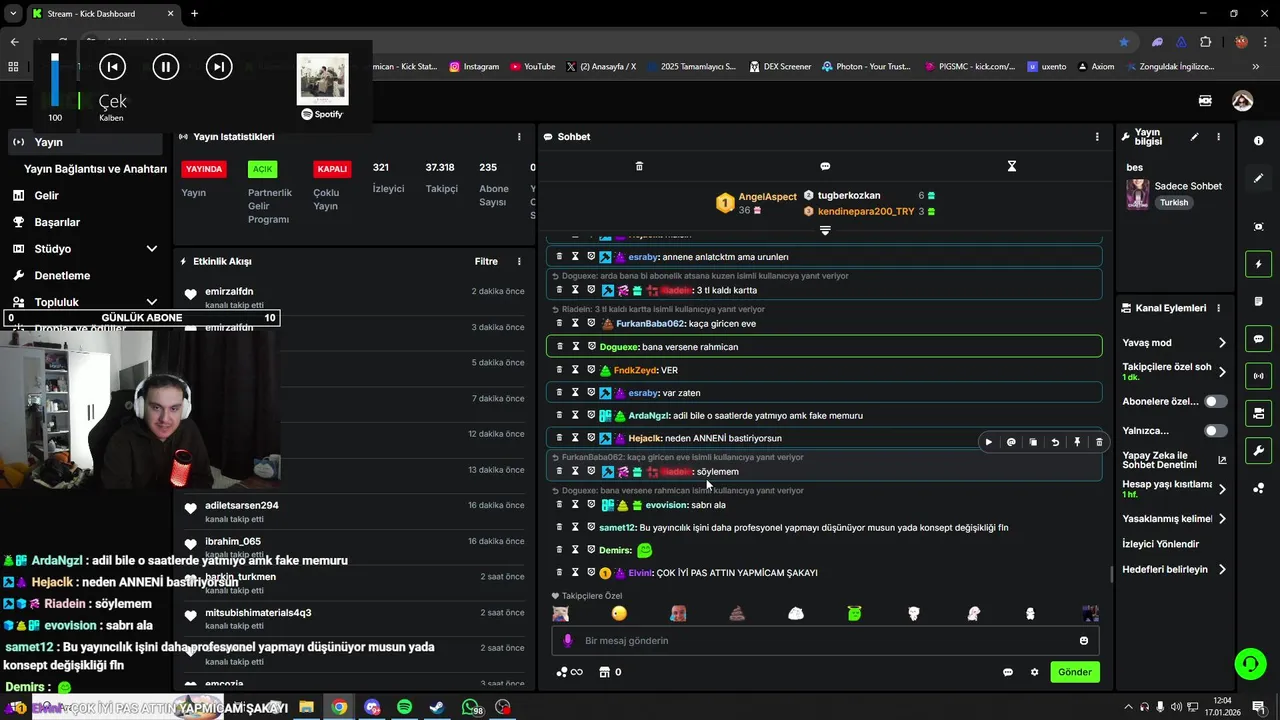The height and width of the screenshot is (720, 1280).
Task: Open the hamburger menu in Kick dashboard
Action: tap(21, 101)
